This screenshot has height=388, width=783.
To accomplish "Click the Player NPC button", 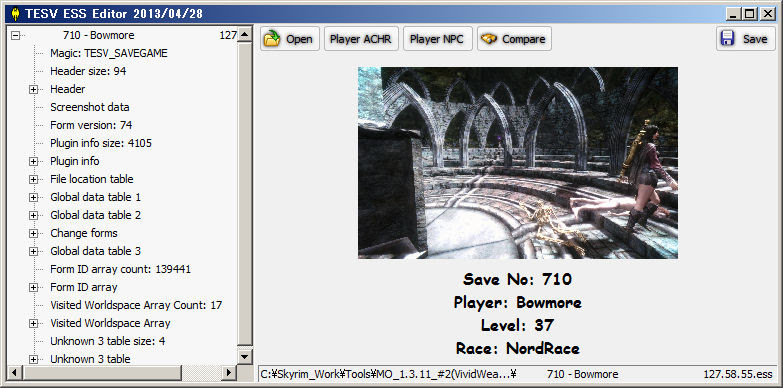I will 437,39.
